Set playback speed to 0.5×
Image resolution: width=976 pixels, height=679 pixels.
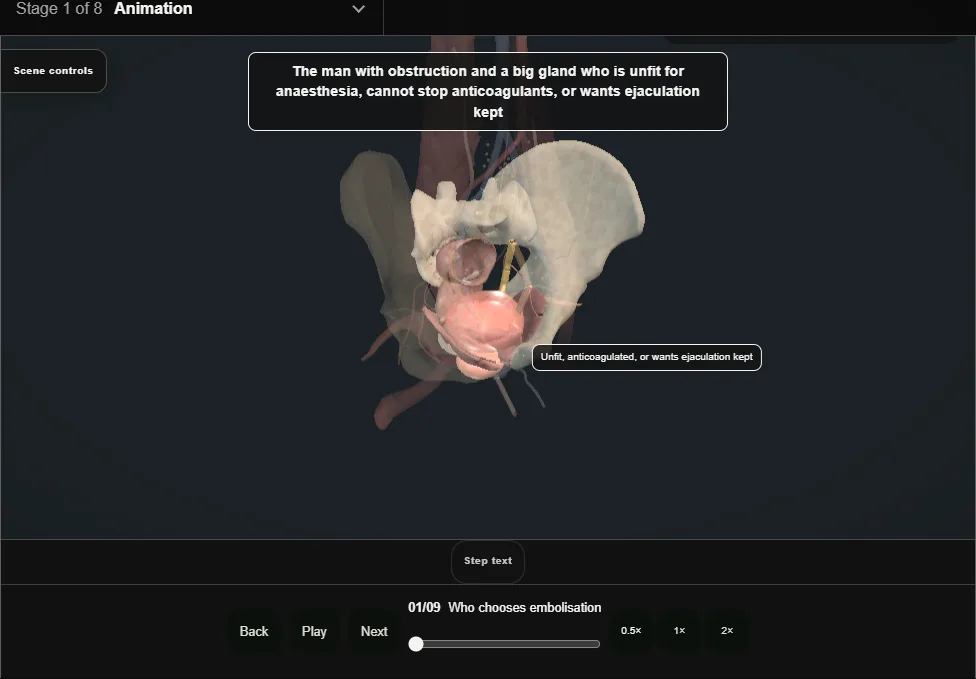[631, 631]
